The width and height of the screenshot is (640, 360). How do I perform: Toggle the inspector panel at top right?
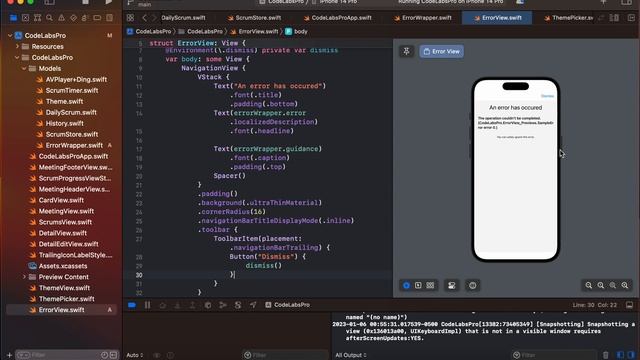[627, 2]
